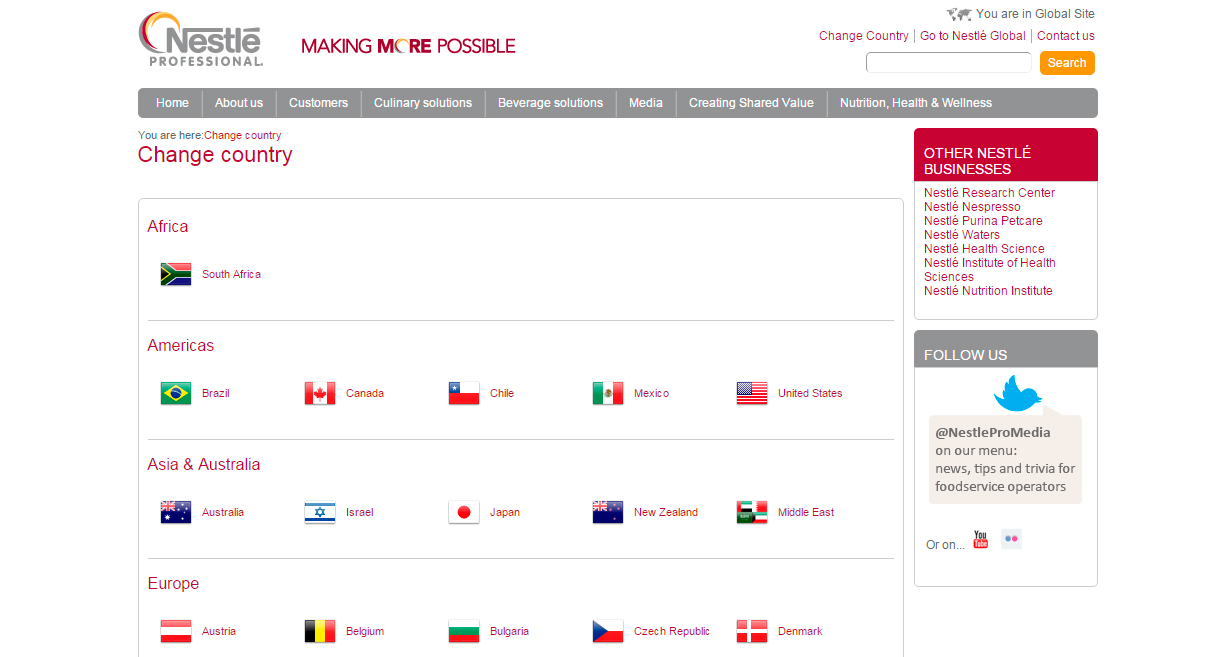Click the Middle East flag icon
Viewport: 1213px width, 657px height.
click(x=752, y=512)
